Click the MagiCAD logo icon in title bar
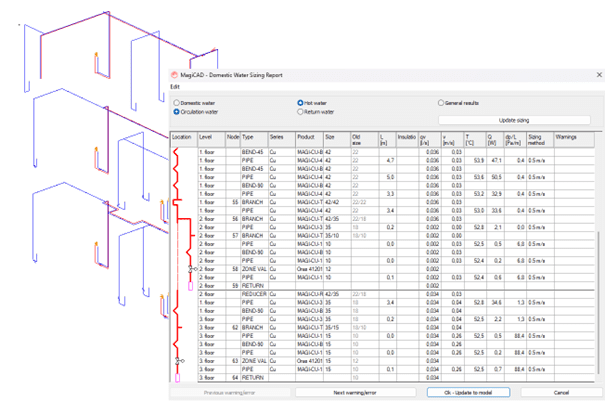The height and width of the screenshot is (401, 605). pyautogui.click(x=175, y=74)
